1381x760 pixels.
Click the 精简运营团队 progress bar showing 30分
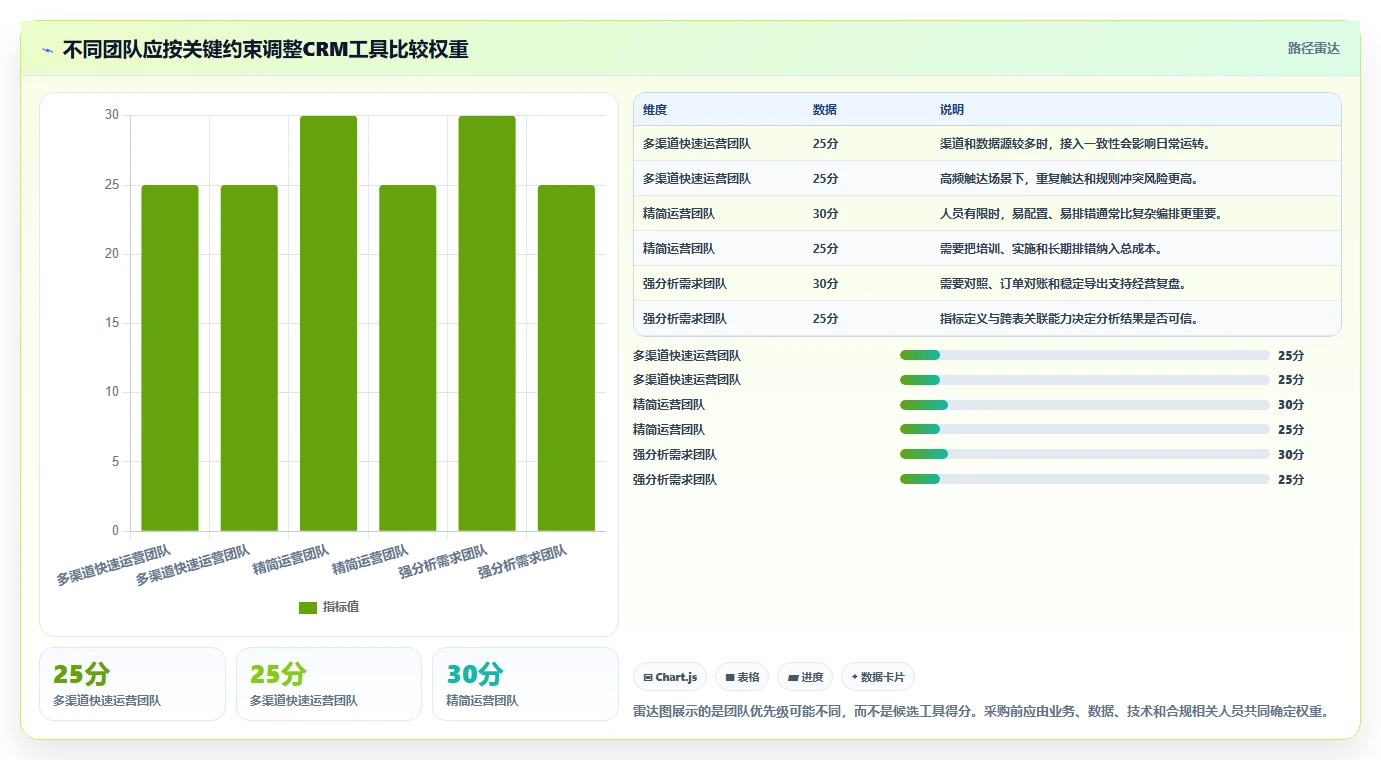click(x=1085, y=405)
